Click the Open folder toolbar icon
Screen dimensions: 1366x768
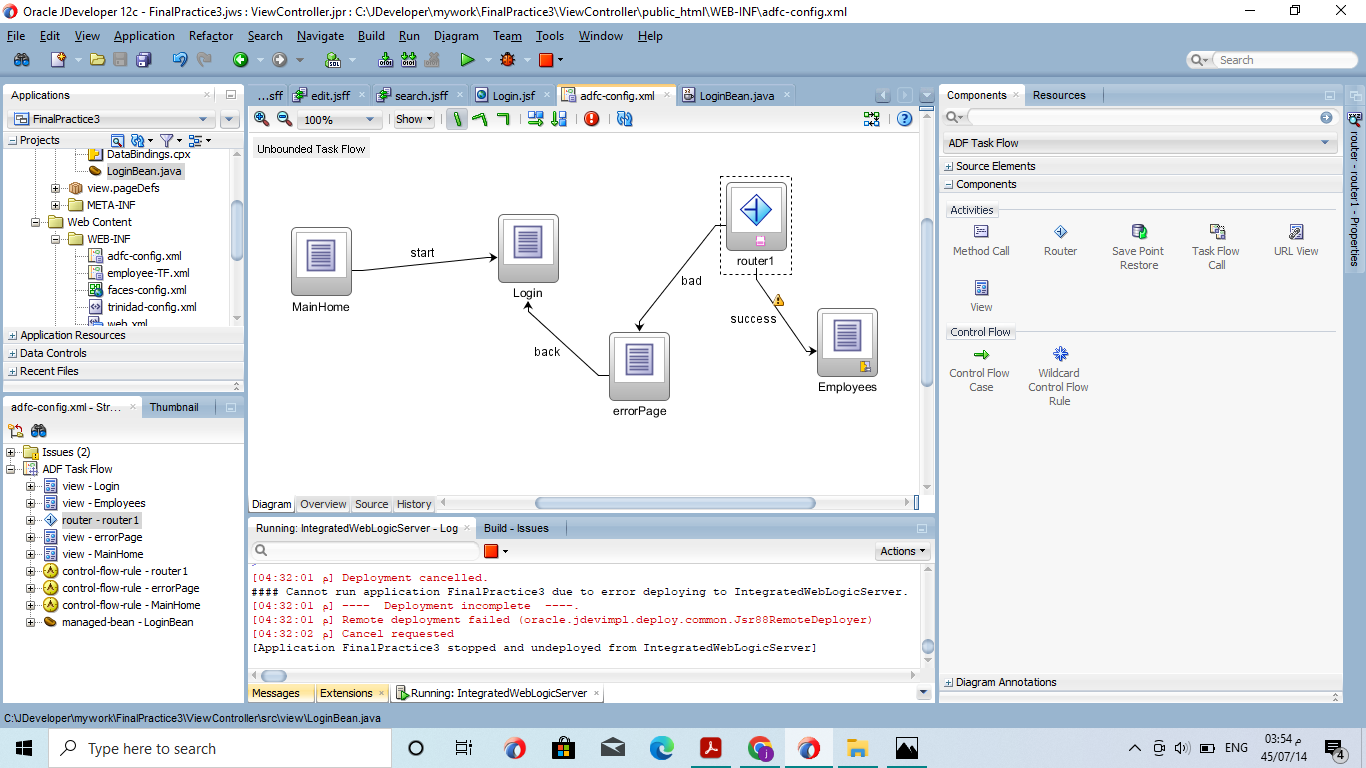coord(97,60)
